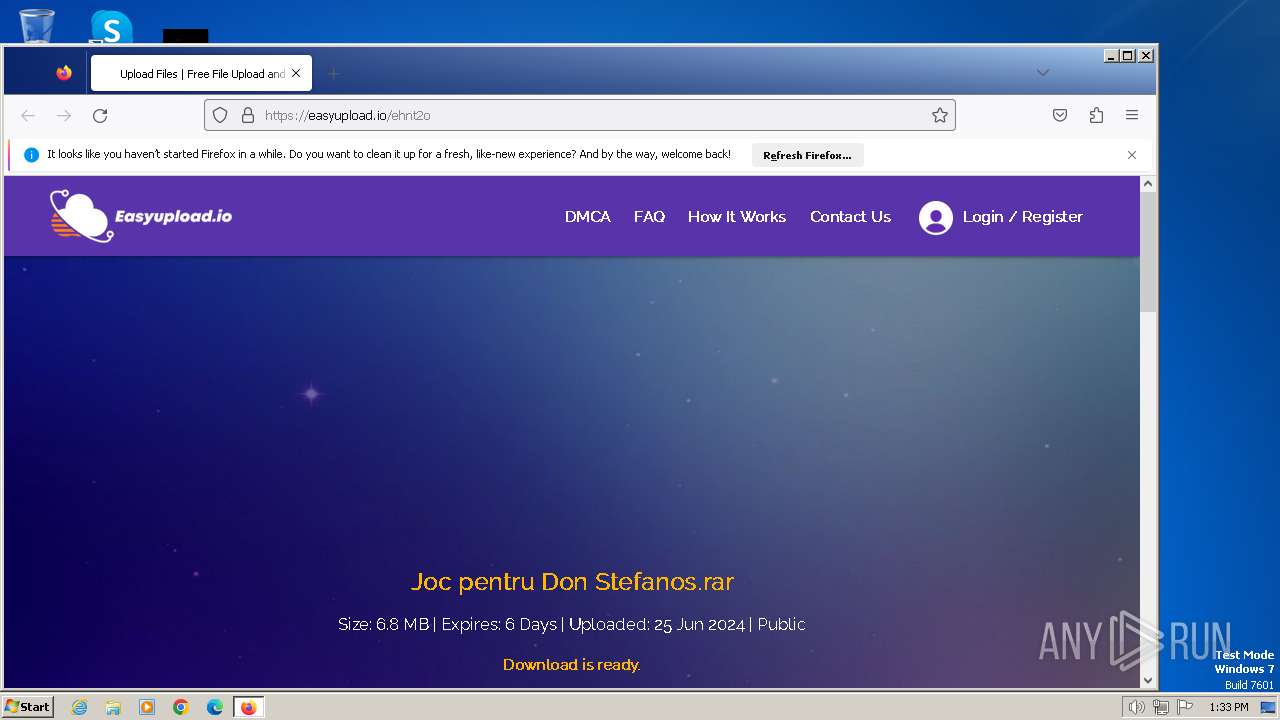Close the Upload Files tab
Screen dimensions: 1280x720
click(x=296, y=73)
